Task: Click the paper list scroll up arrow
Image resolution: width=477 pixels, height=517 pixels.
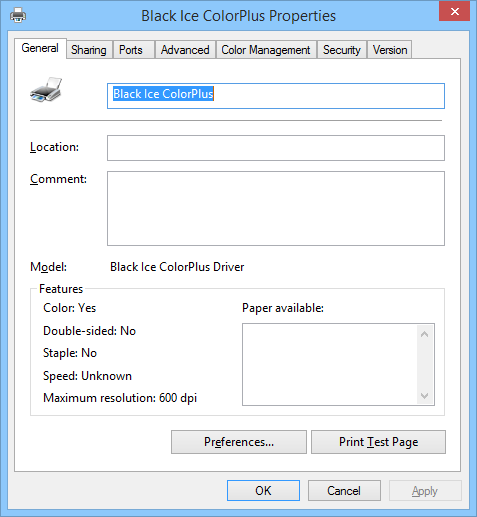Action: click(424, 334)
